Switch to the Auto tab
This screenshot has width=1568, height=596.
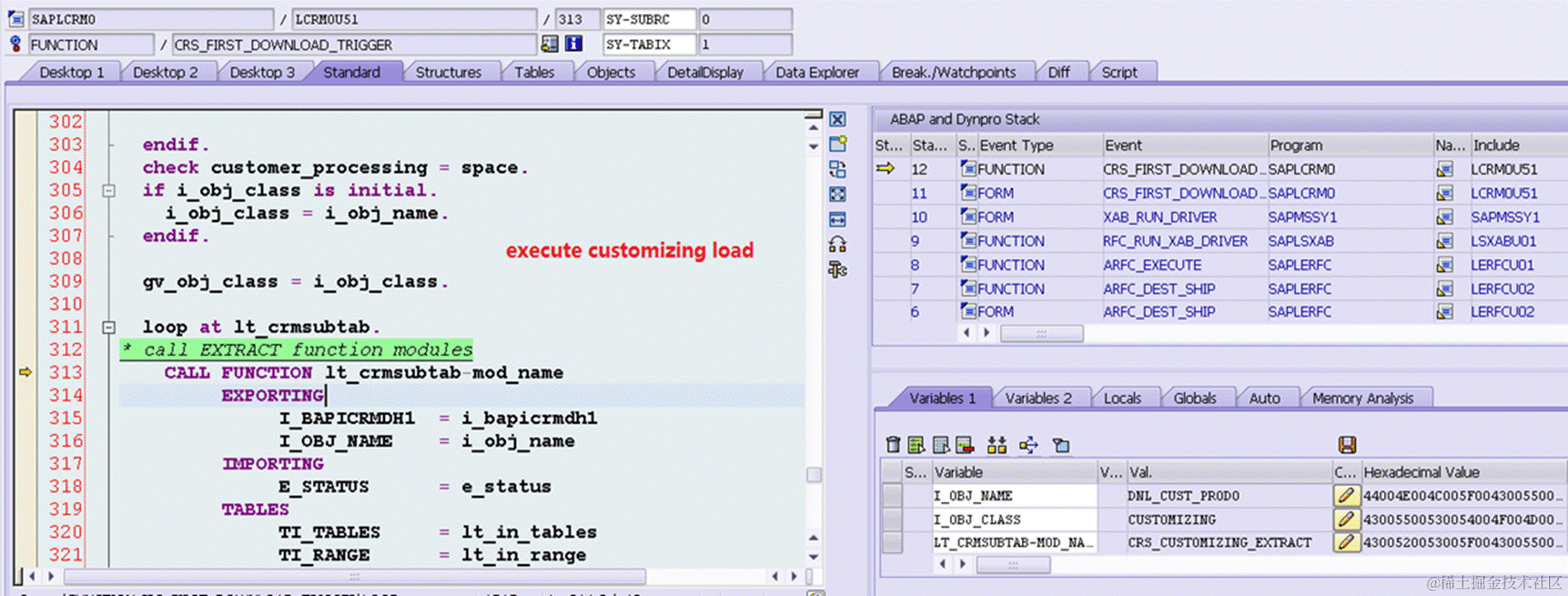(1264, 398)
